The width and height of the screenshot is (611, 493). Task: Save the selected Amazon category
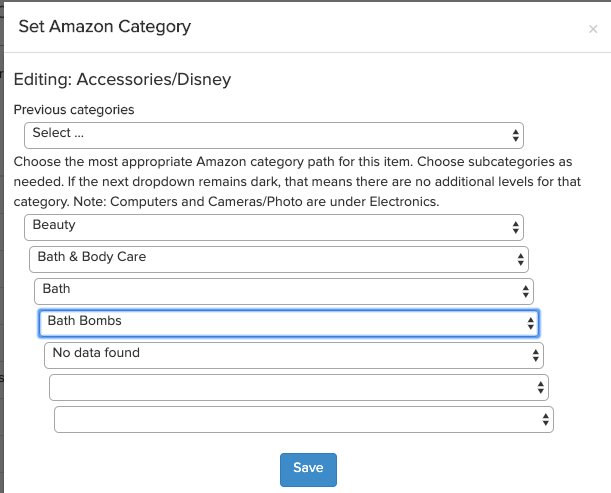click(308, 469)
